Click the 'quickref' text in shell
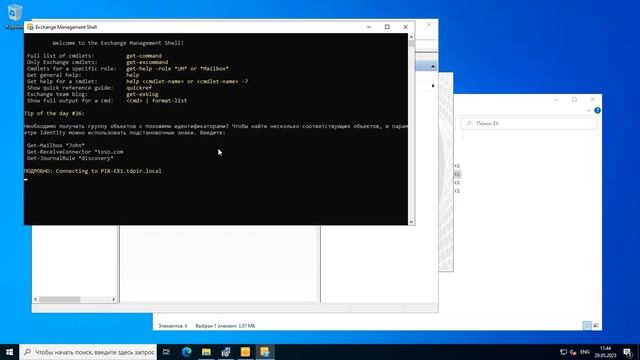 pyautogui.click(x=139, y=88)
